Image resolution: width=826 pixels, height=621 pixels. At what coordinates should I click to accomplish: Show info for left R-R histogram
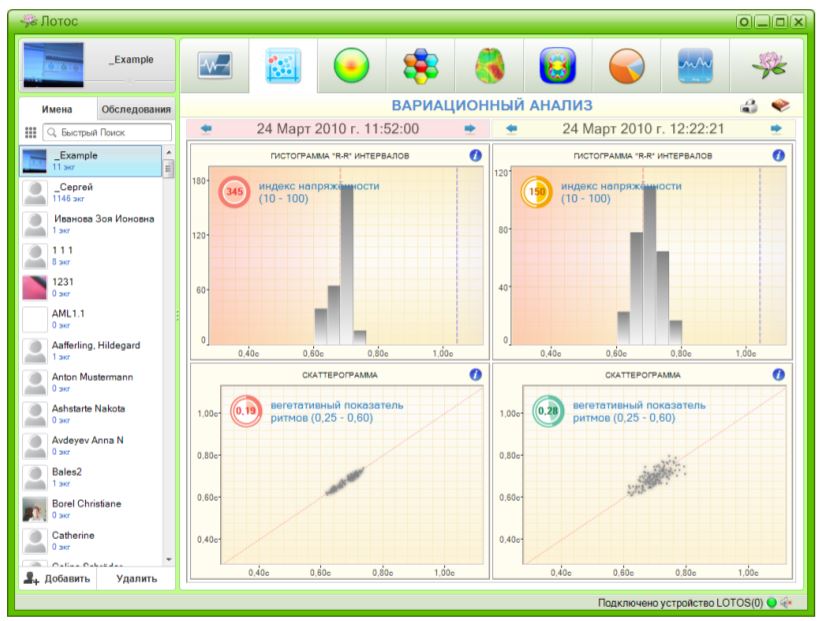(475, 155)
